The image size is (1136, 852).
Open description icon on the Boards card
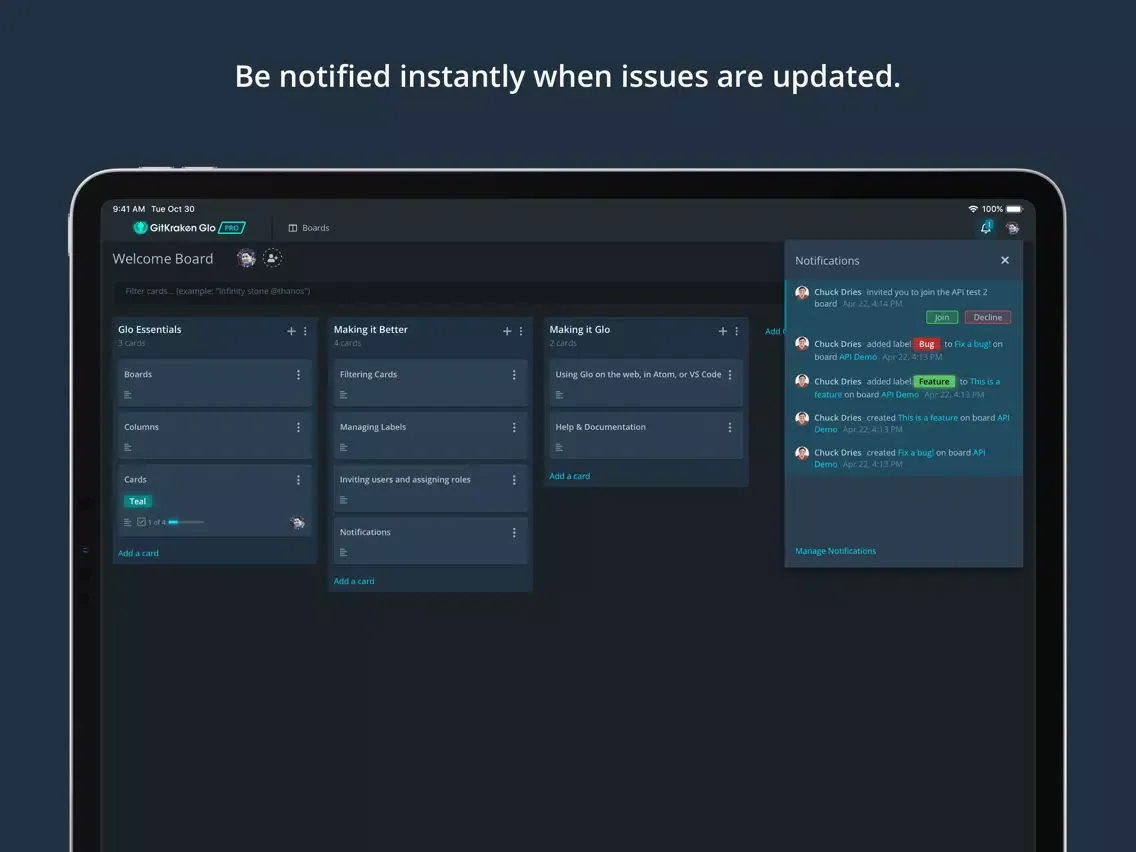(x=128, y=395)
